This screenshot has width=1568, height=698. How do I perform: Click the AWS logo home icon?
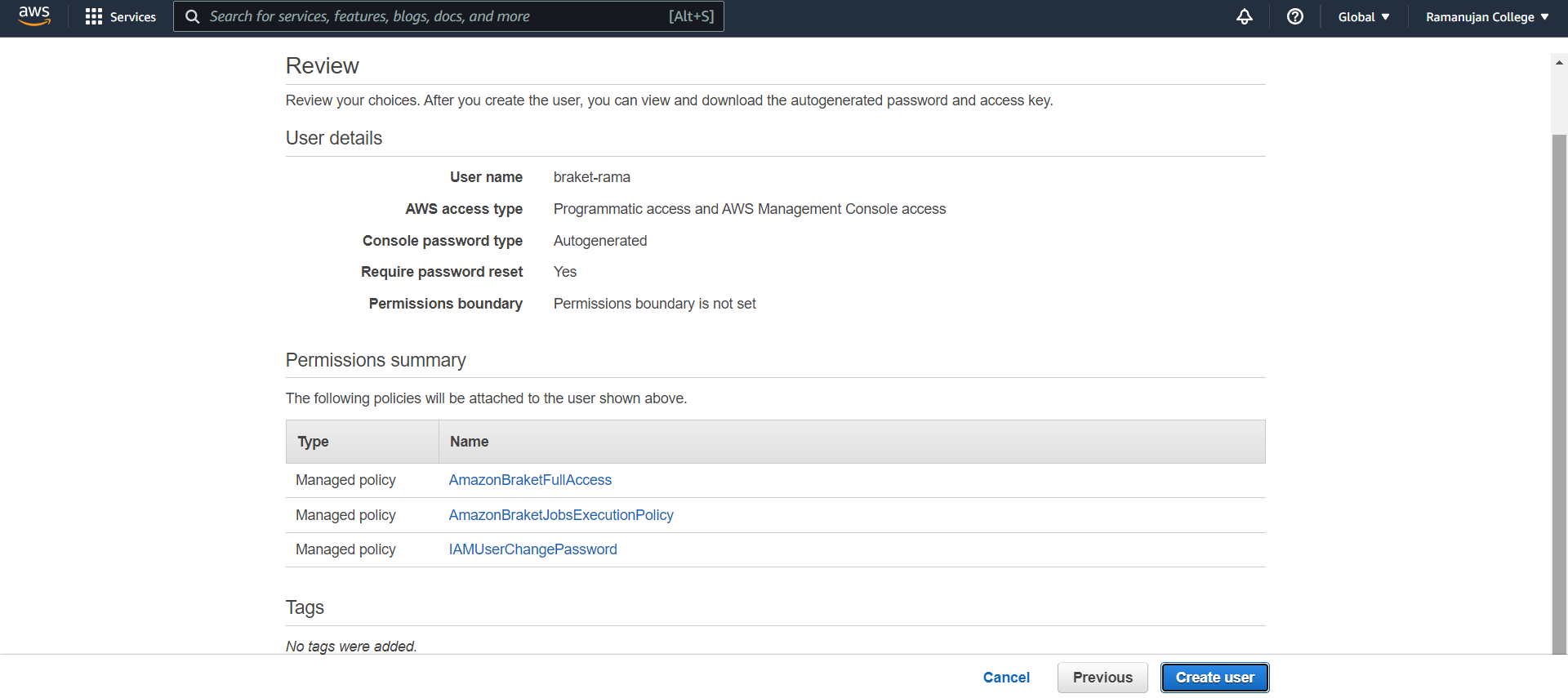click(34, 16)
